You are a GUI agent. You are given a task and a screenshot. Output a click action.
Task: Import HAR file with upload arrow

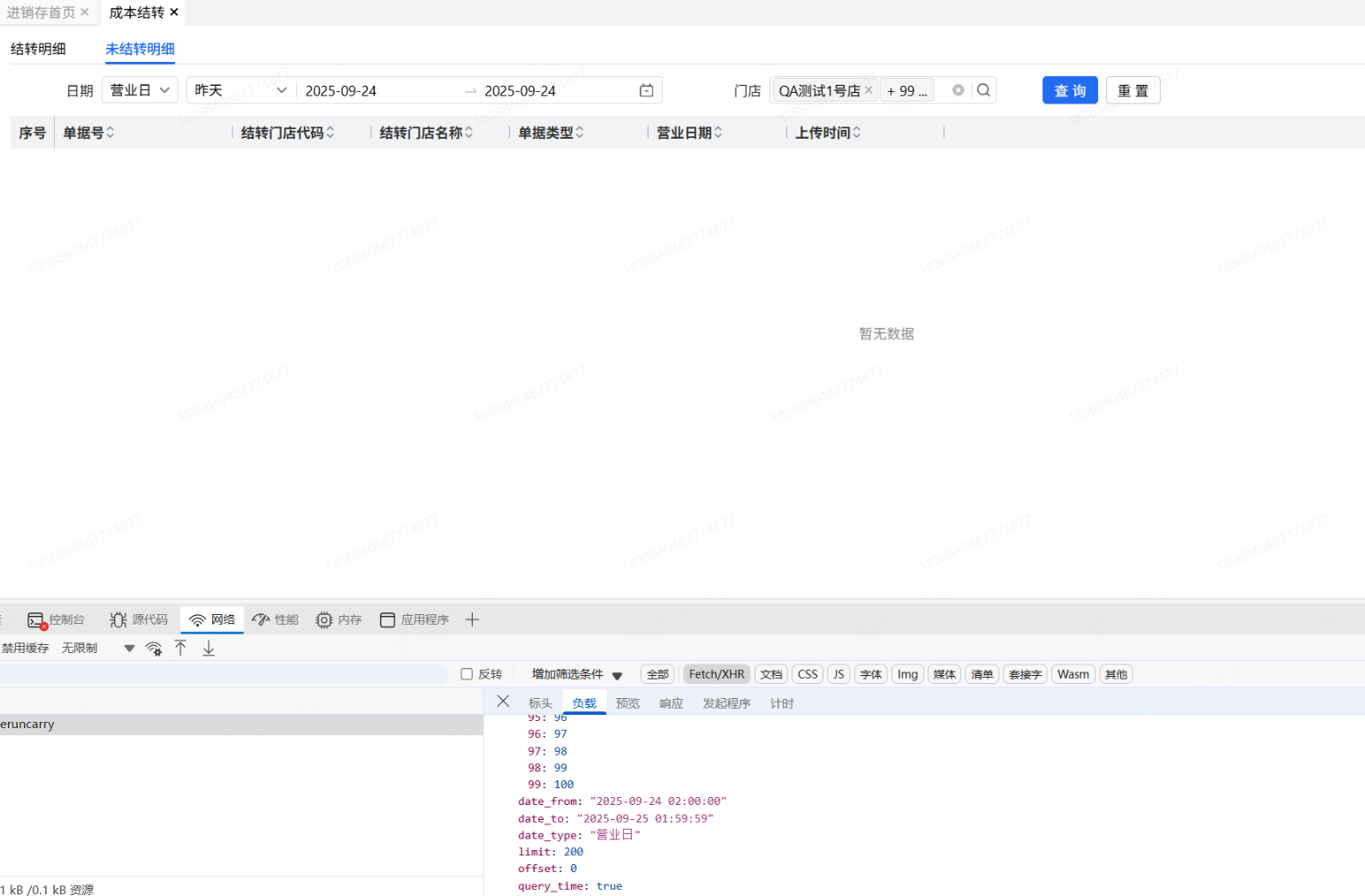[180, 649]
